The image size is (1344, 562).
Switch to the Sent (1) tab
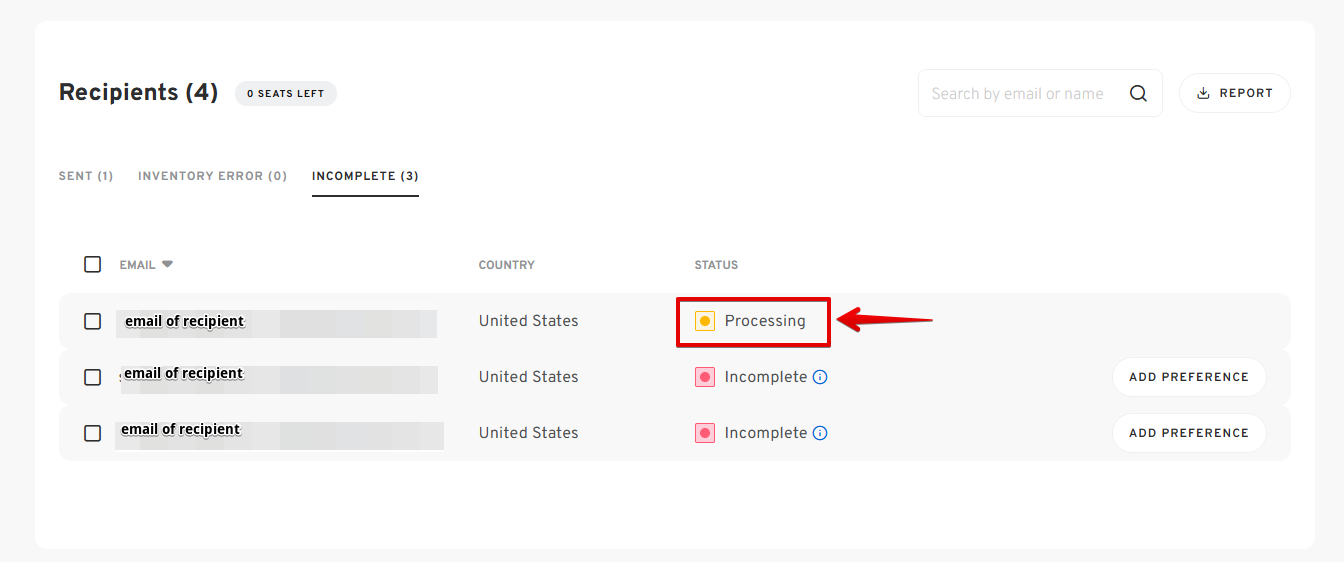coord(86,176)
